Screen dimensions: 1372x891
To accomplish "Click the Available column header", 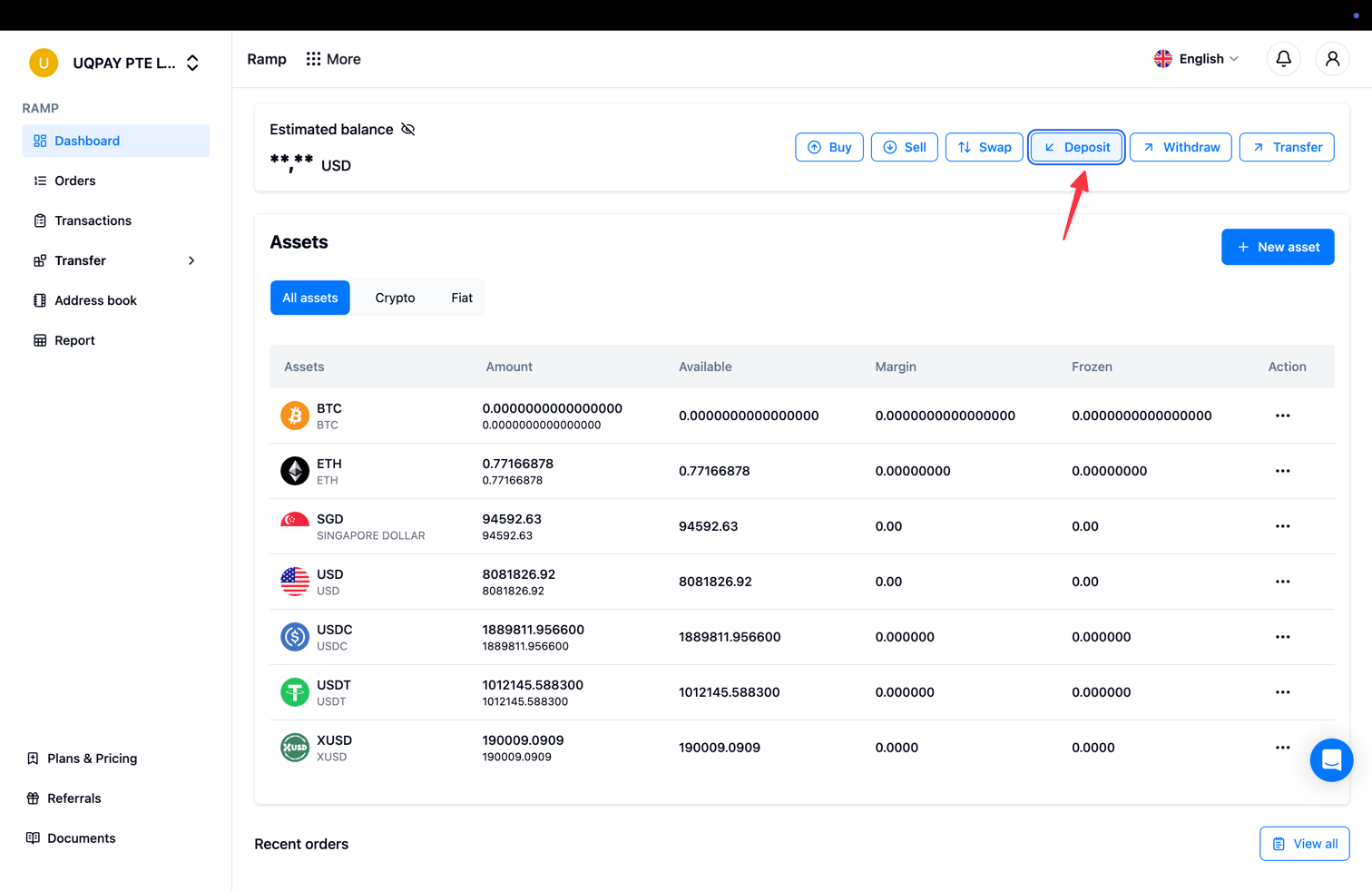I will pyautogui.click(x=705, y=367).
